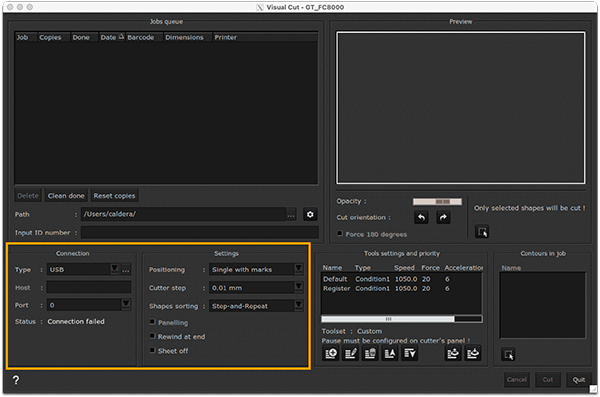Click the Done column header

click(84, 37)
